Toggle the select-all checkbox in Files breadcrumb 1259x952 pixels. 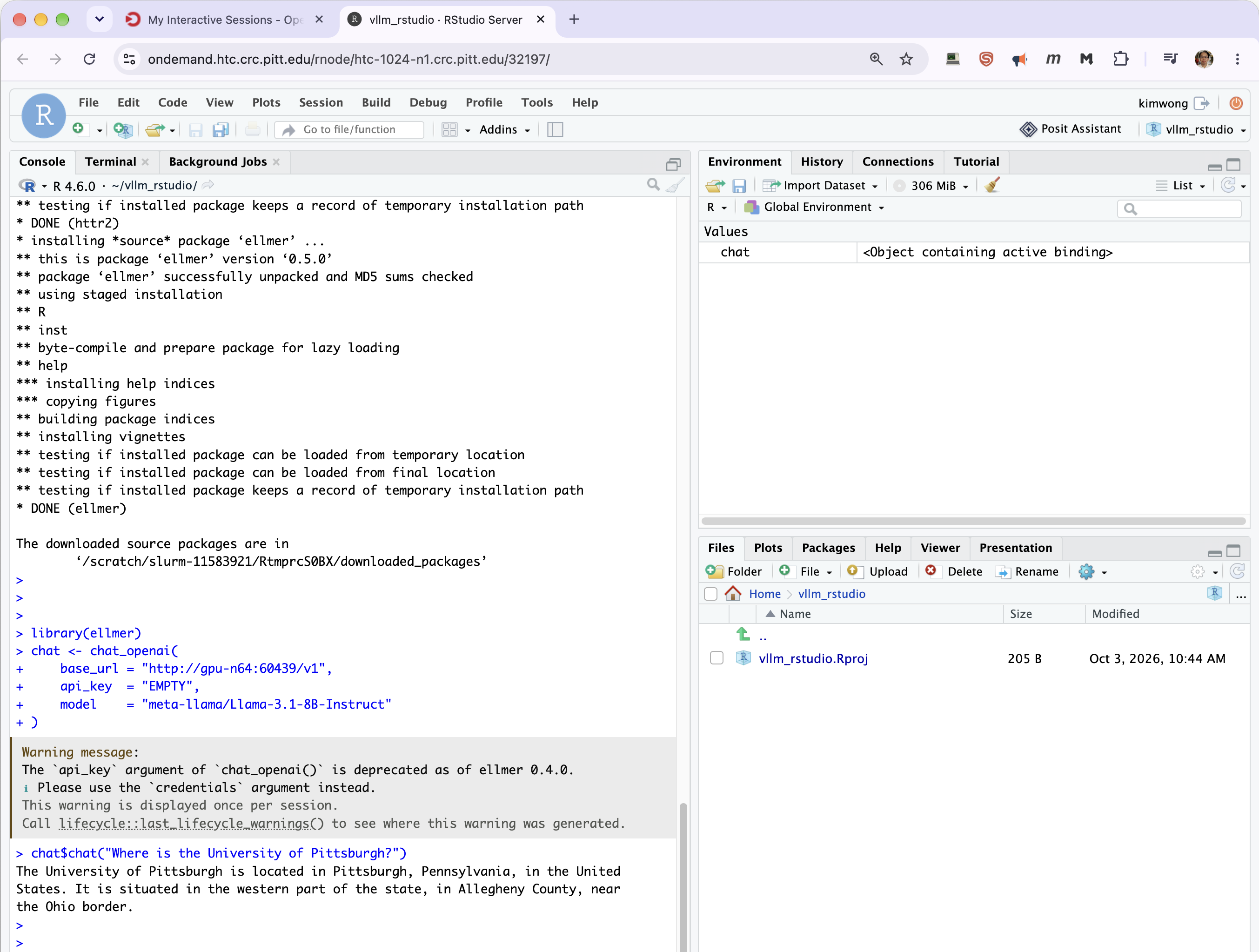710,594
